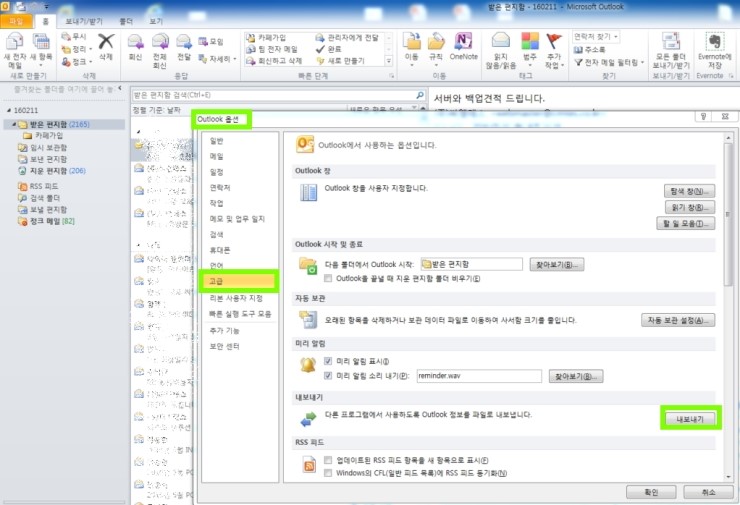The width and height of the screenshot is (740, 505).
Task: Click the 회신 (Reply) icon
Action: [135, 42]
